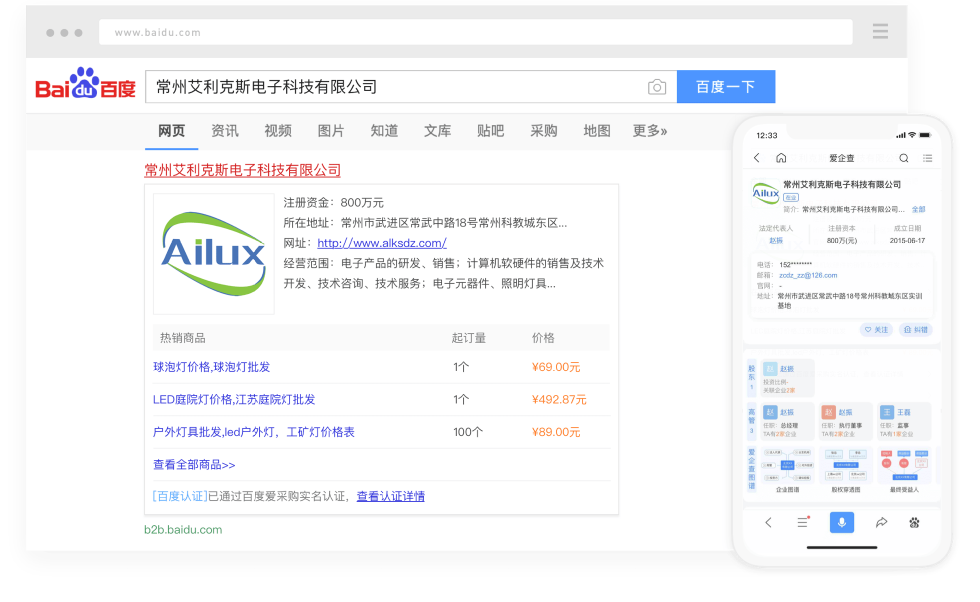Viewport: 980px width, 602px height.
Task: Select the 网页 tab
Action: click(x=171, y=131)
